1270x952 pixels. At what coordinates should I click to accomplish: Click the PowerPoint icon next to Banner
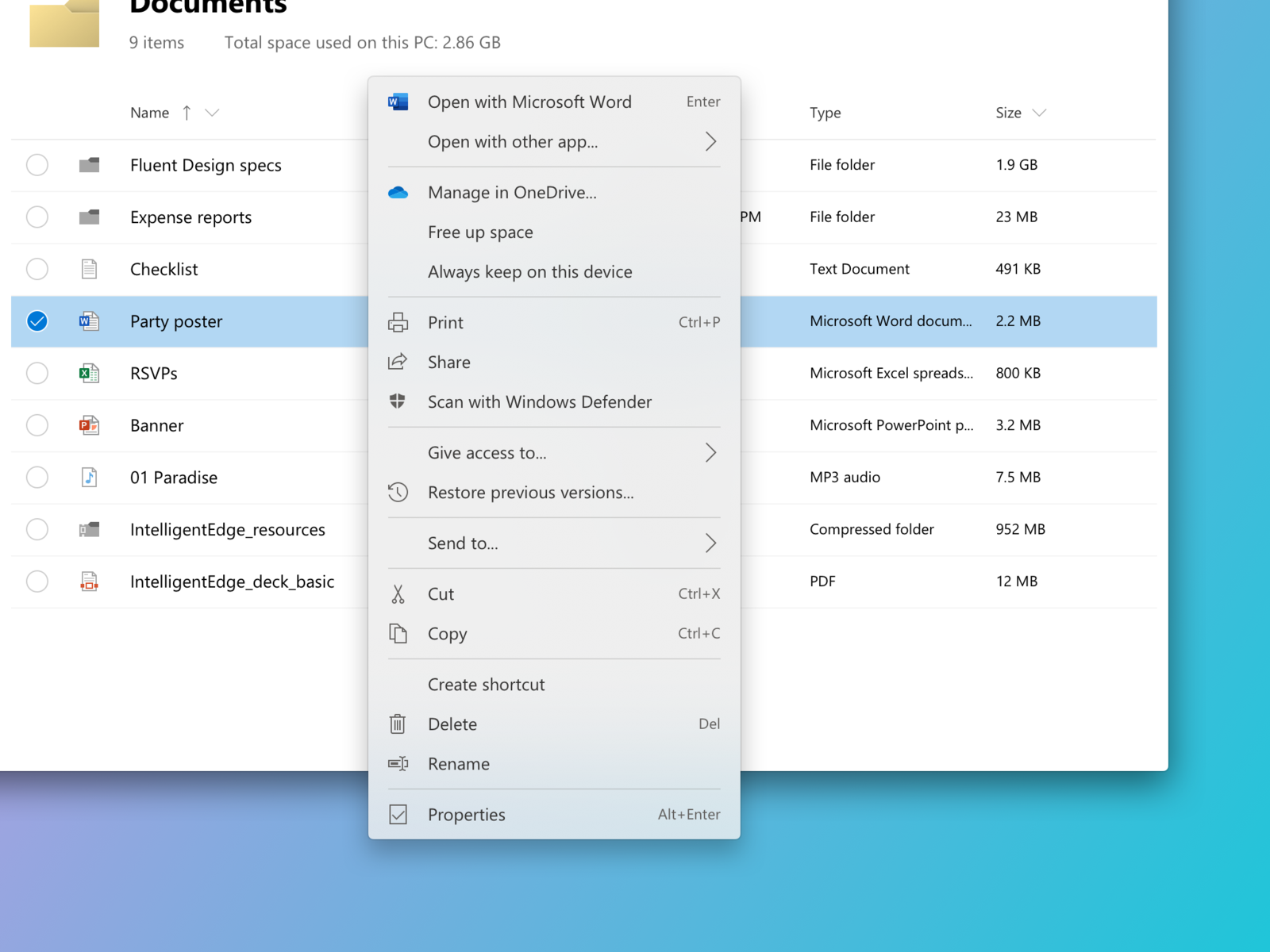[x=89, y=425]
